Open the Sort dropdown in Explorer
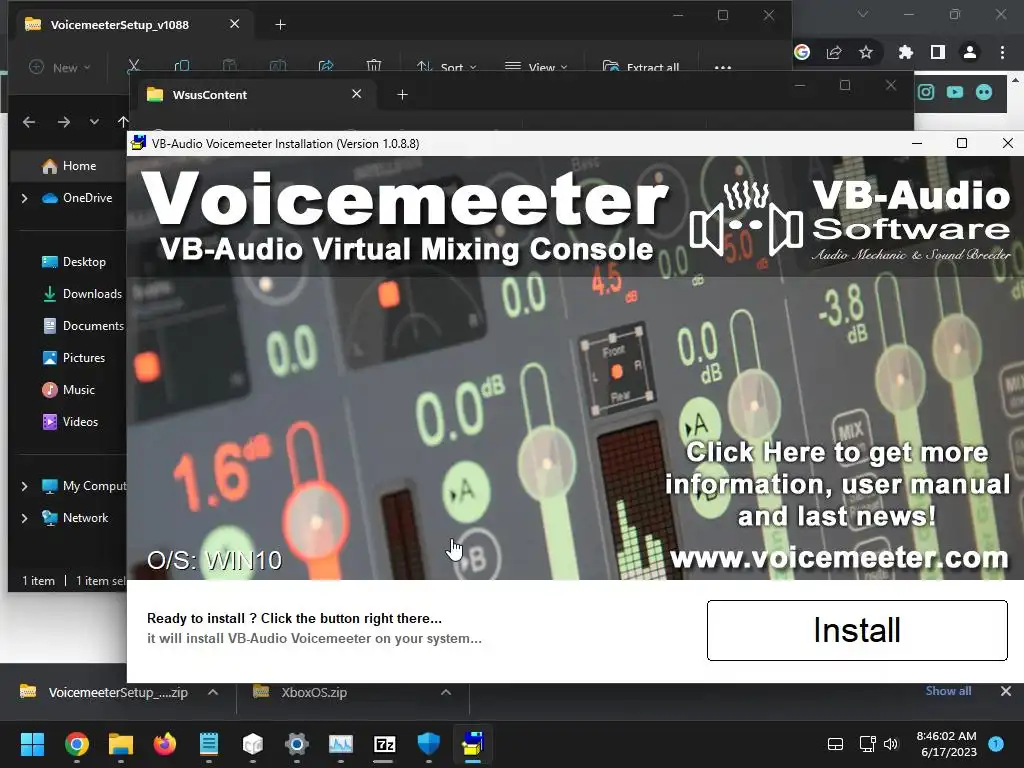The height and width of the screenshot is (768, 1024). click(x=447, y=67)
